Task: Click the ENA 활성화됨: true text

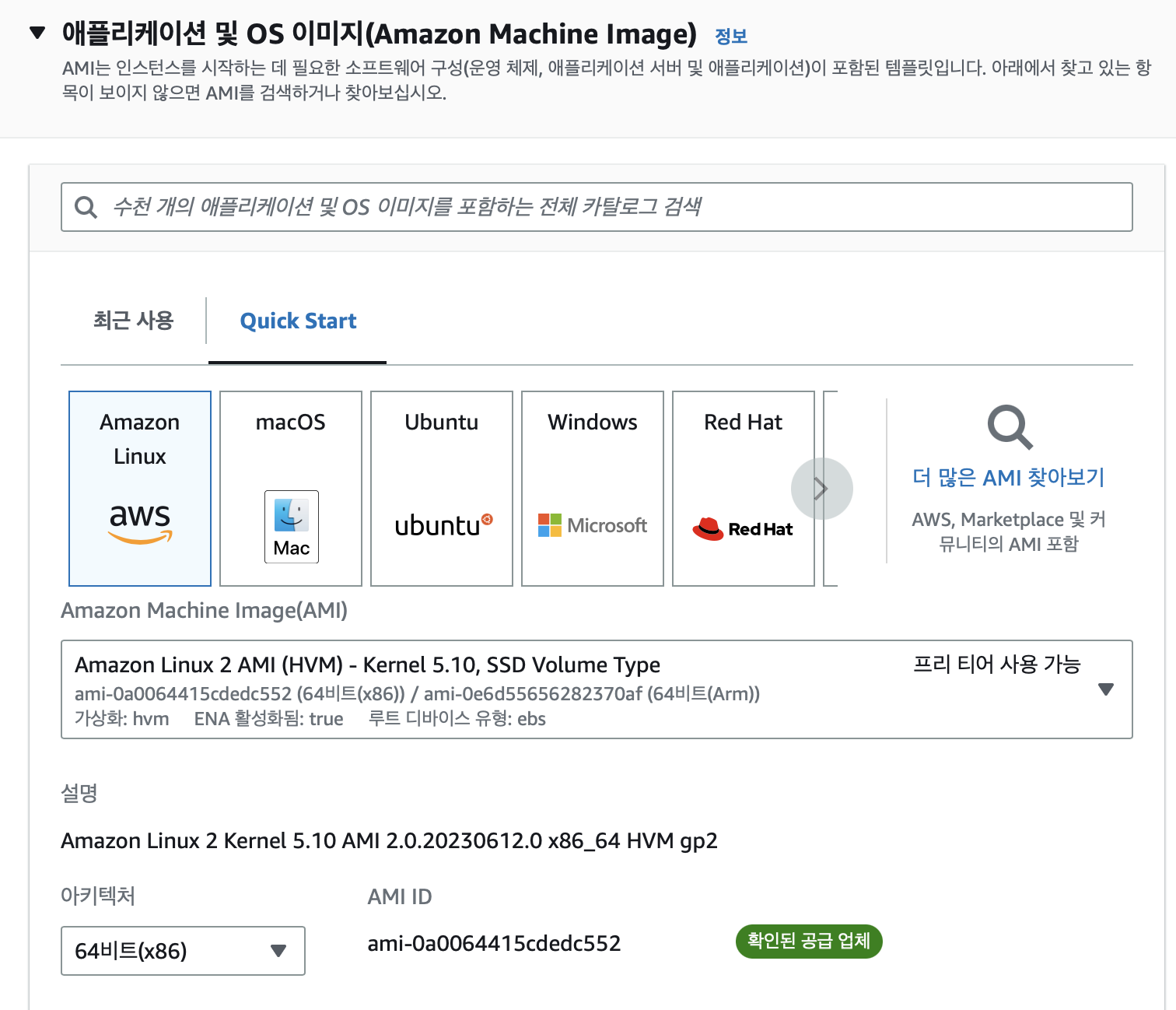Action: pyautogui.click(x=268, y=718)
